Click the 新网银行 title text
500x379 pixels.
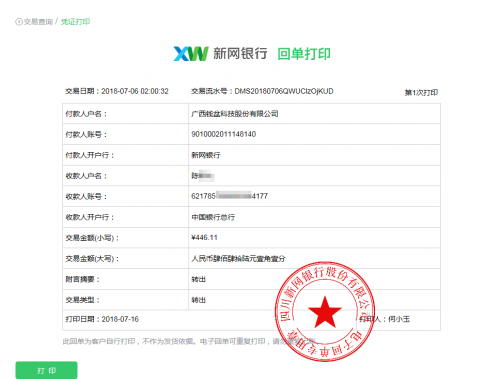[240, 54]
